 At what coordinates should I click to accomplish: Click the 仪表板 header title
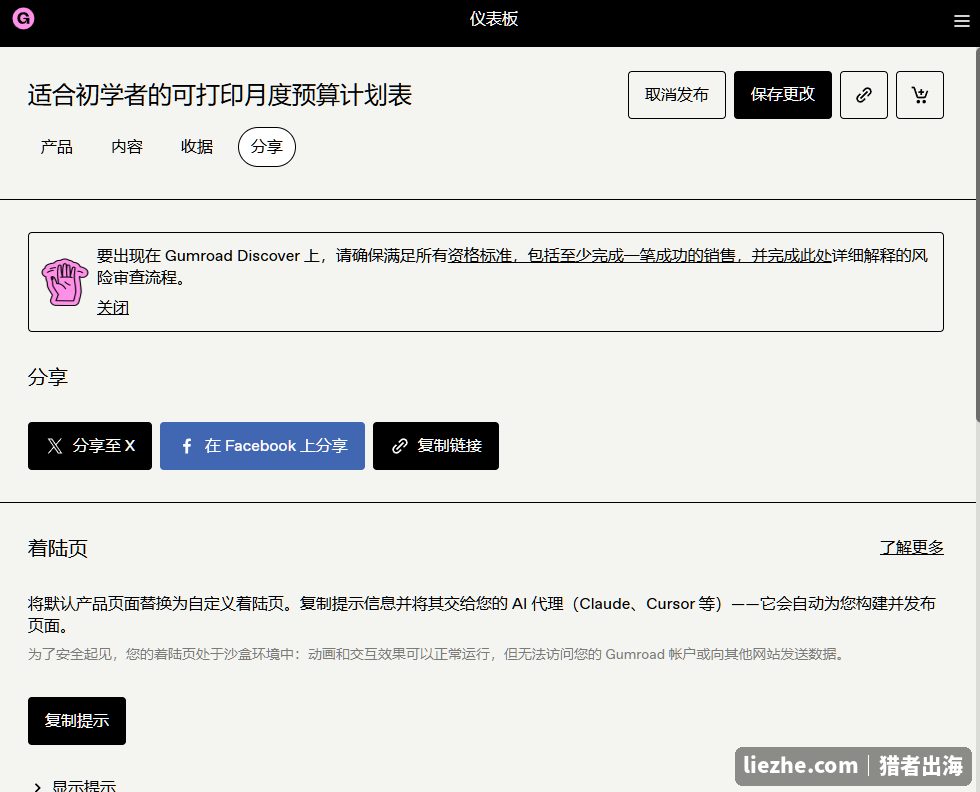pyautogui.click(x=494, y=19)
